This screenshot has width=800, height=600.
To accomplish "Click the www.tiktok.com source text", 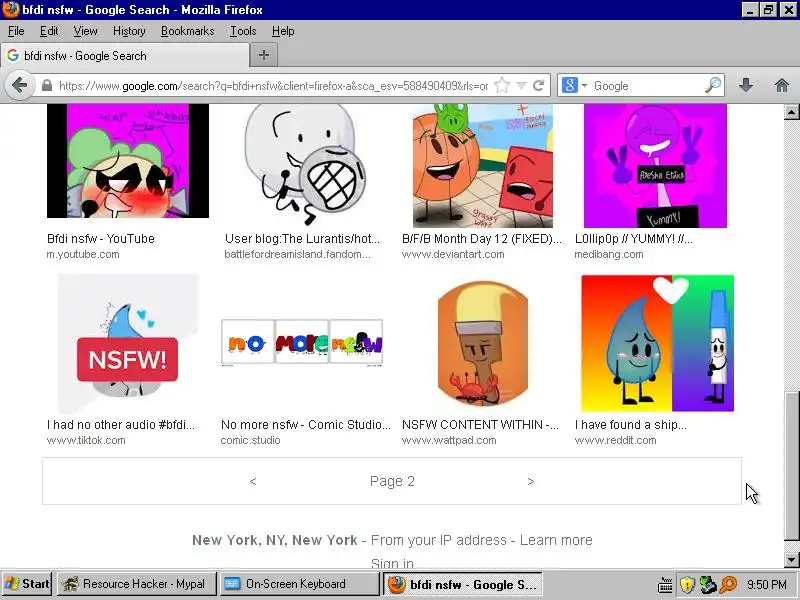I will click(x=86, y=440).
